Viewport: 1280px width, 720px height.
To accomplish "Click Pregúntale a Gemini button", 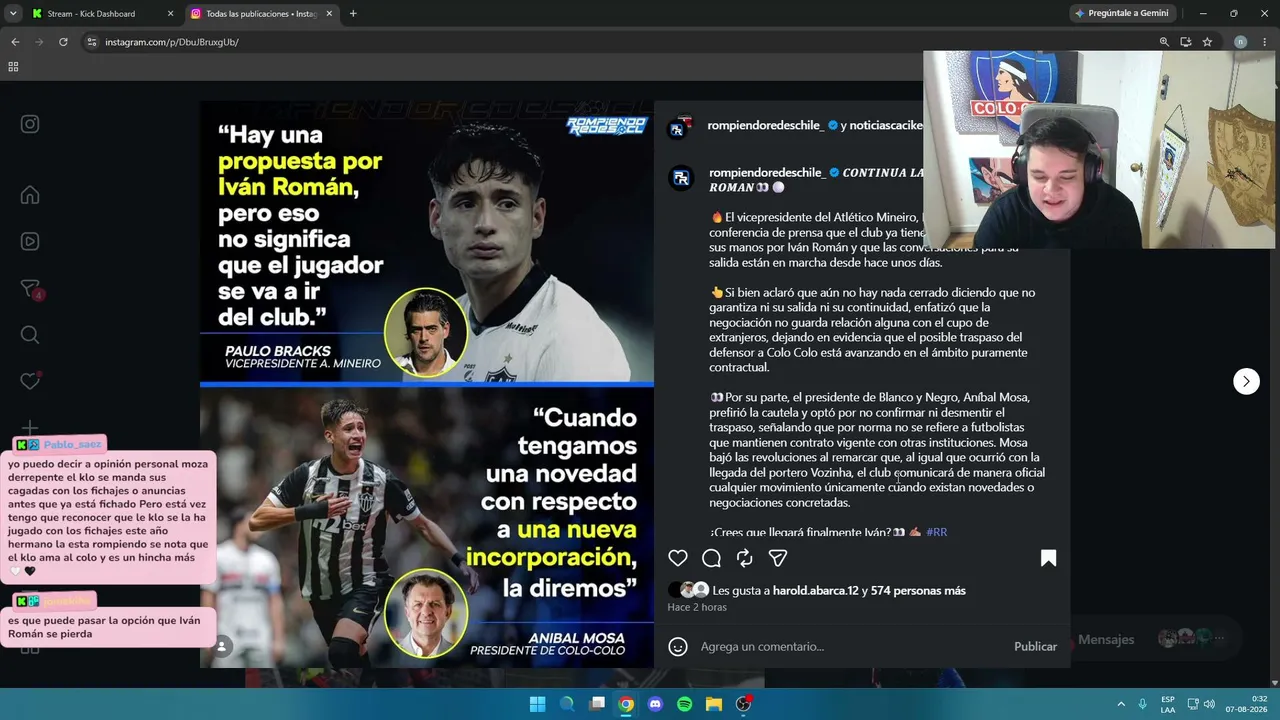I will coord(1121,14).
